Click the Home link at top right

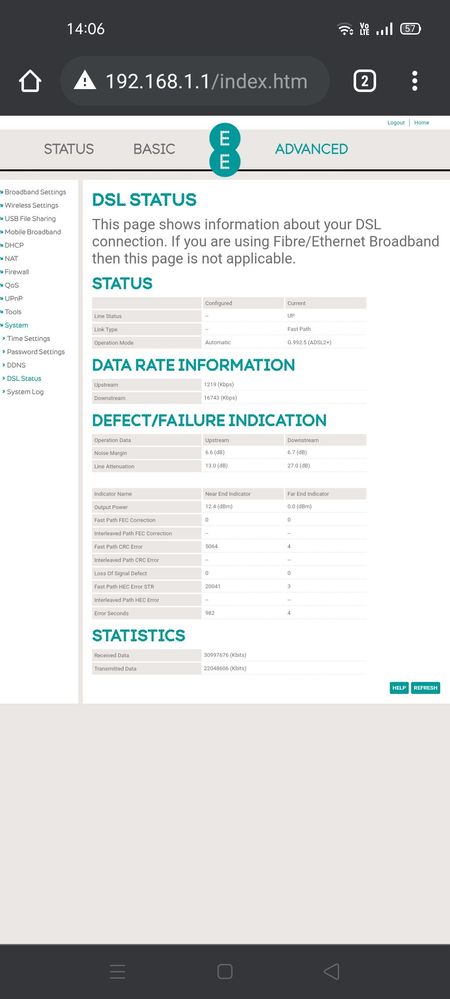tap(421, 122)
